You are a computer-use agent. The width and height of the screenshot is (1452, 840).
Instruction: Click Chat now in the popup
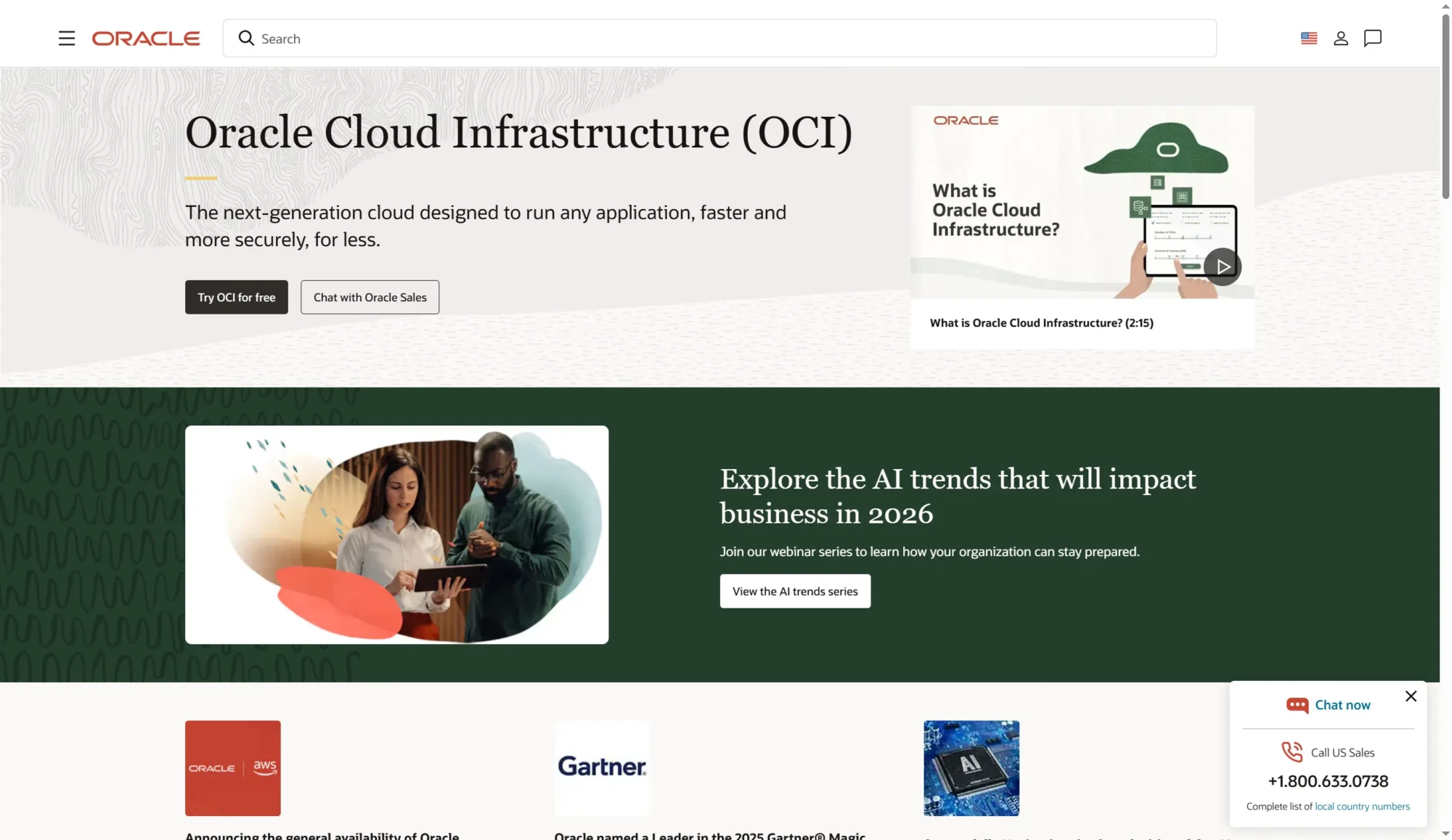coord(1342,705)
